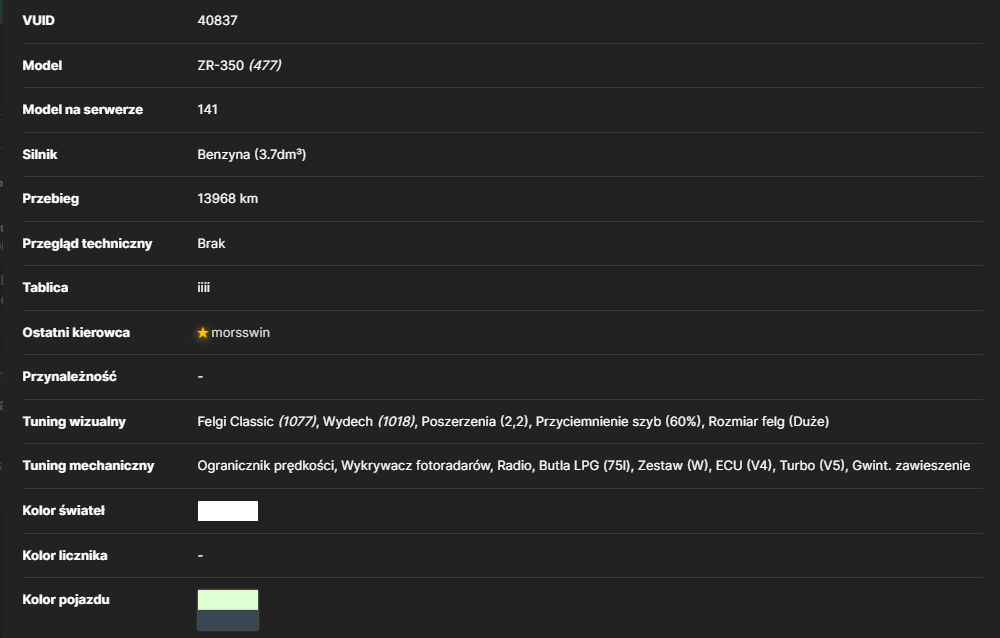Select the white Kolor świateł swatch
This screenshot has width=1000, height=638.
click(x=228, y=511)
